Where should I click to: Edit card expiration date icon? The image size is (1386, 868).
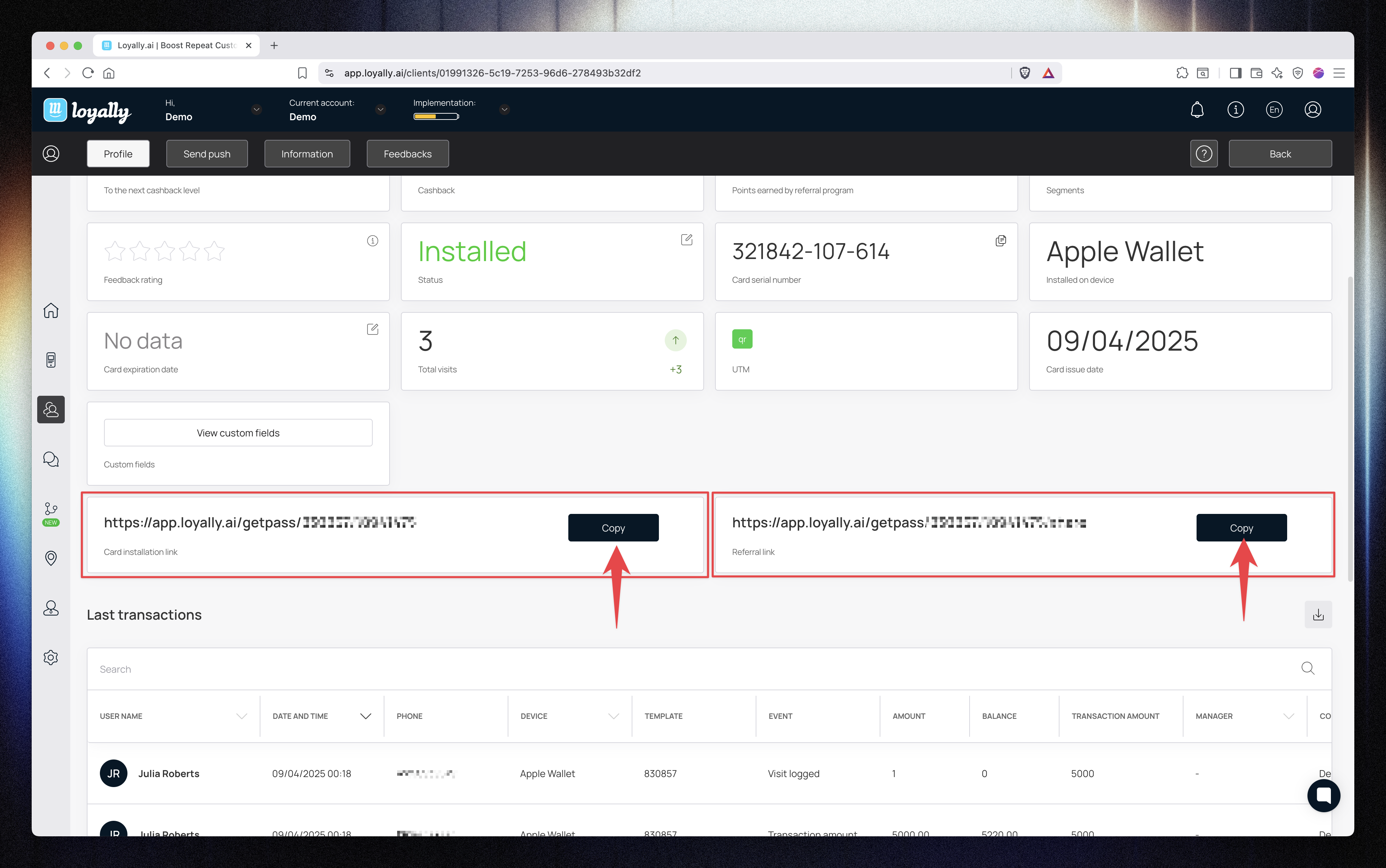(x=372, y=330)
